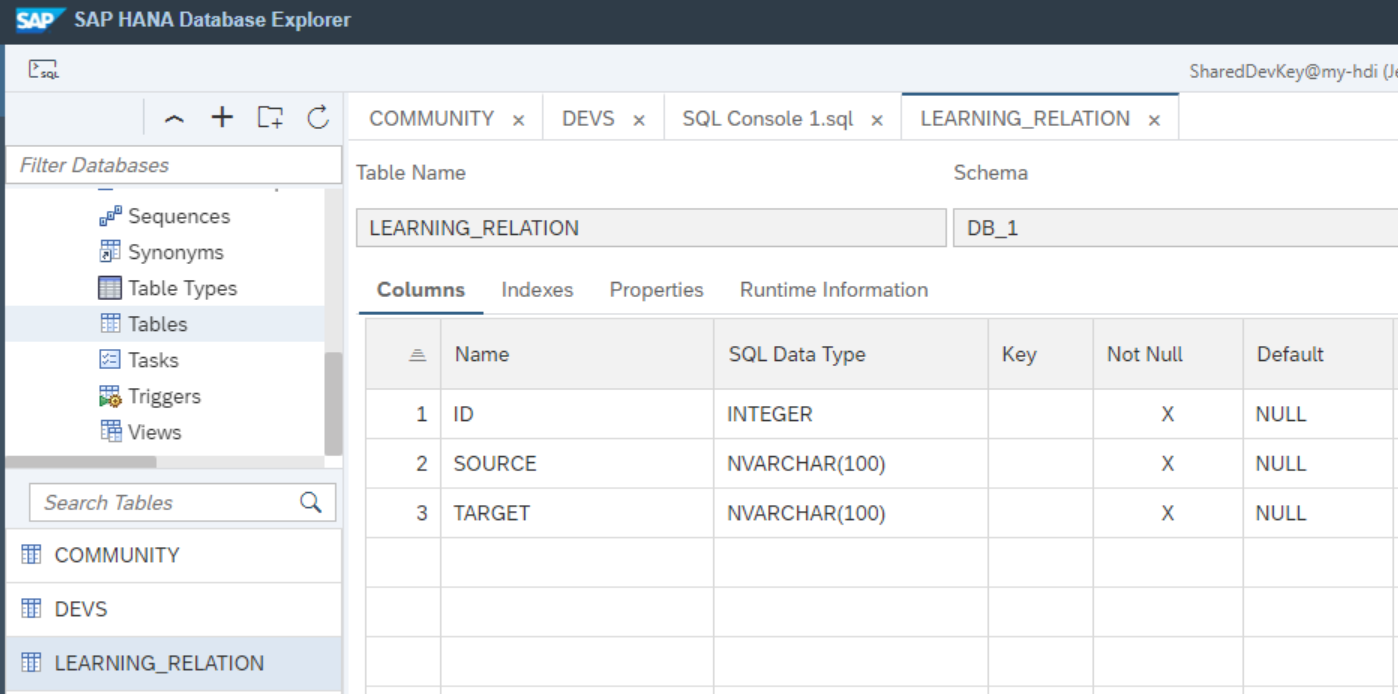
Task: Open DEVS table from the list
Action: pyautogui.click(x=174, y=609)
